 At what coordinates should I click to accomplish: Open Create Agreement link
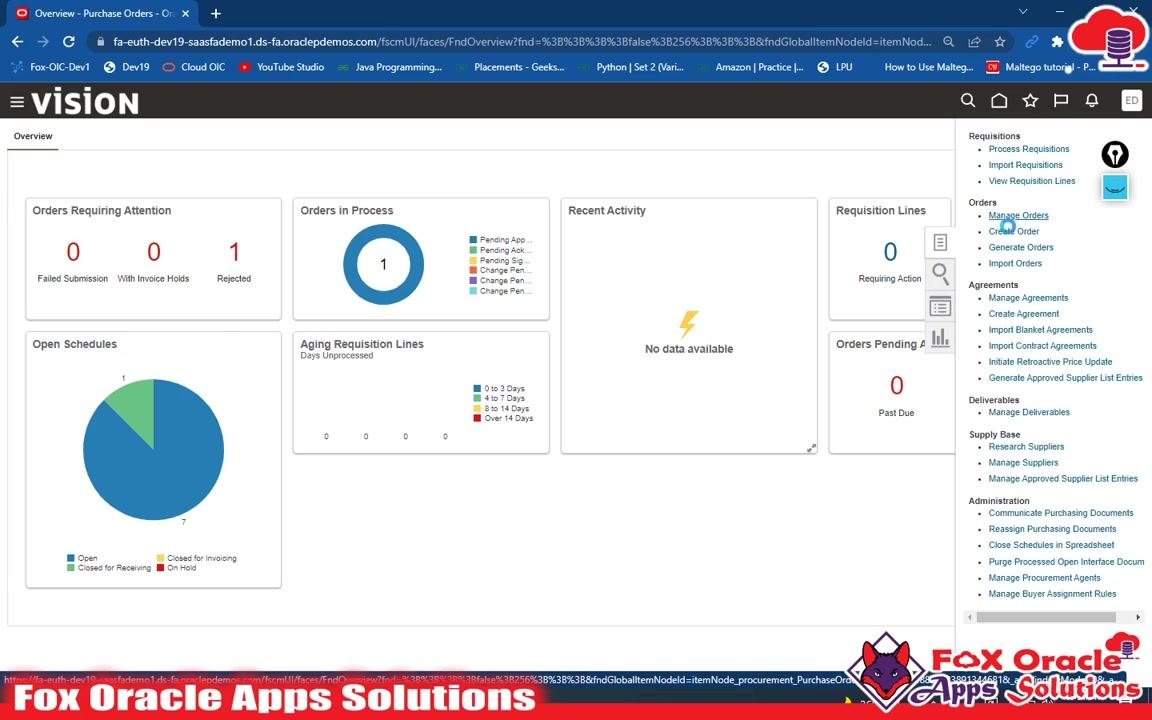coord(1023,314)
